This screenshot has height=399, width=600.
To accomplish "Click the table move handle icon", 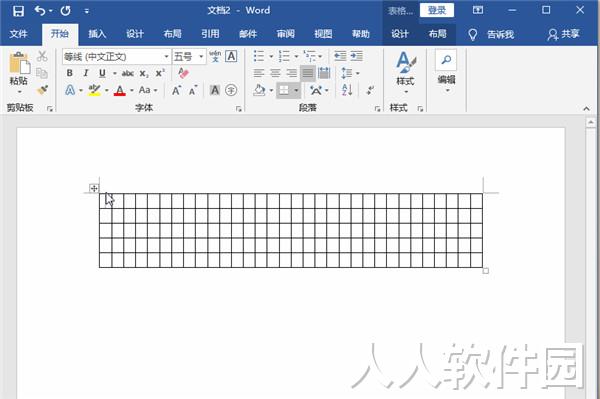I will (x=94, y=188).
